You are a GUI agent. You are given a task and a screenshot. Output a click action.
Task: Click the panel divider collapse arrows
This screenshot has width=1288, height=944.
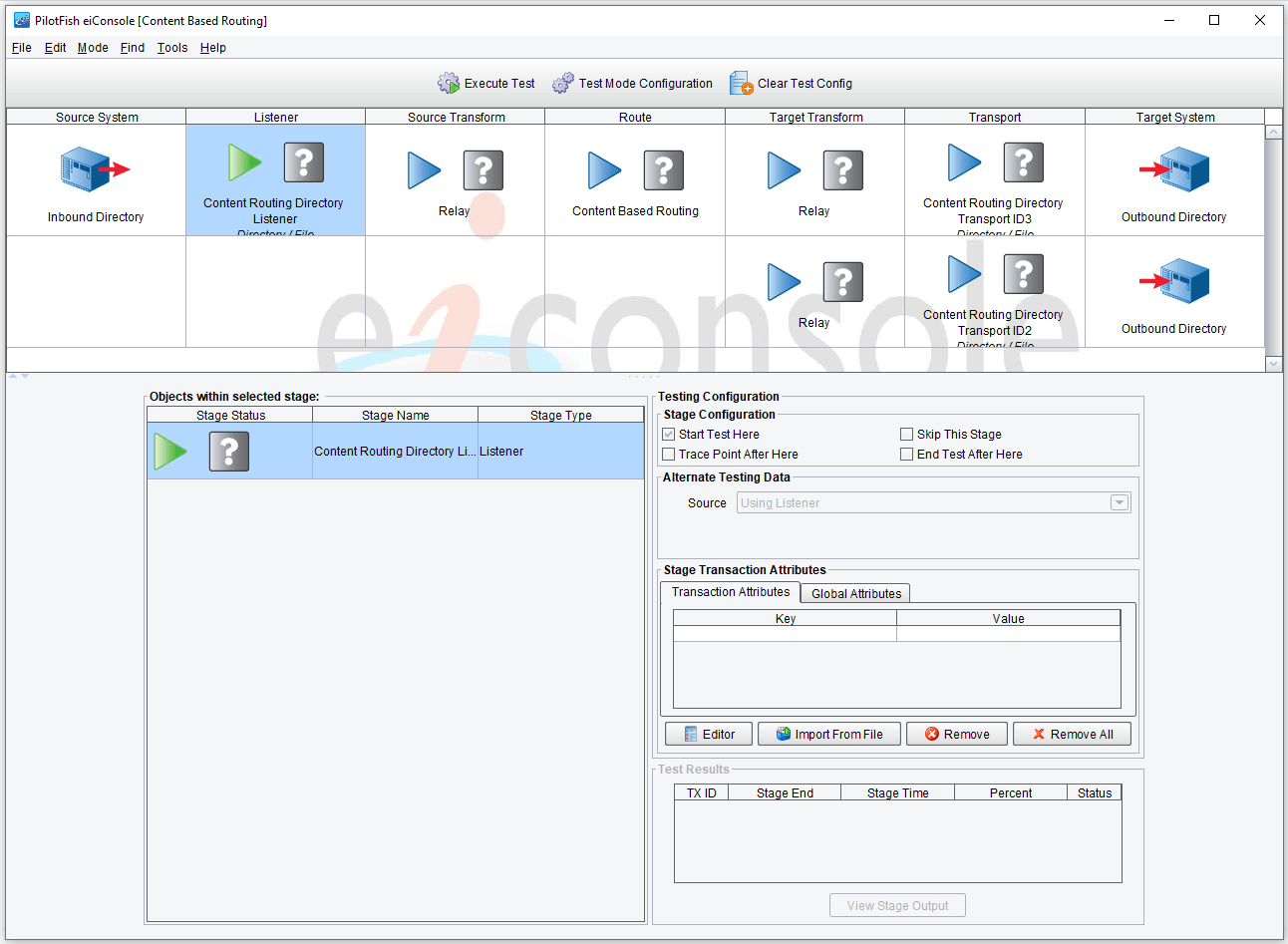point(19,376)
